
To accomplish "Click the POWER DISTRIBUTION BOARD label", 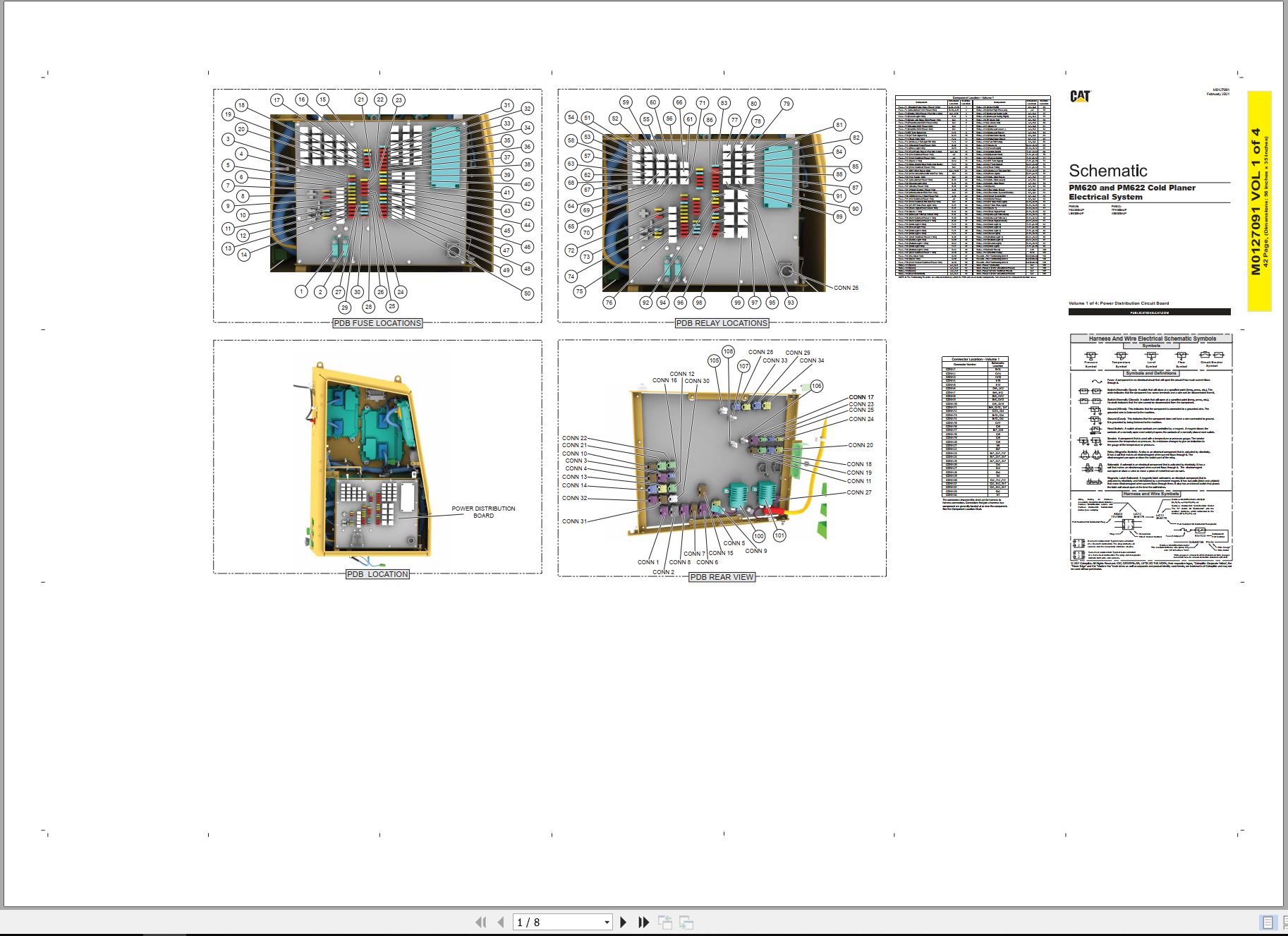I will [x=483, y=512].
